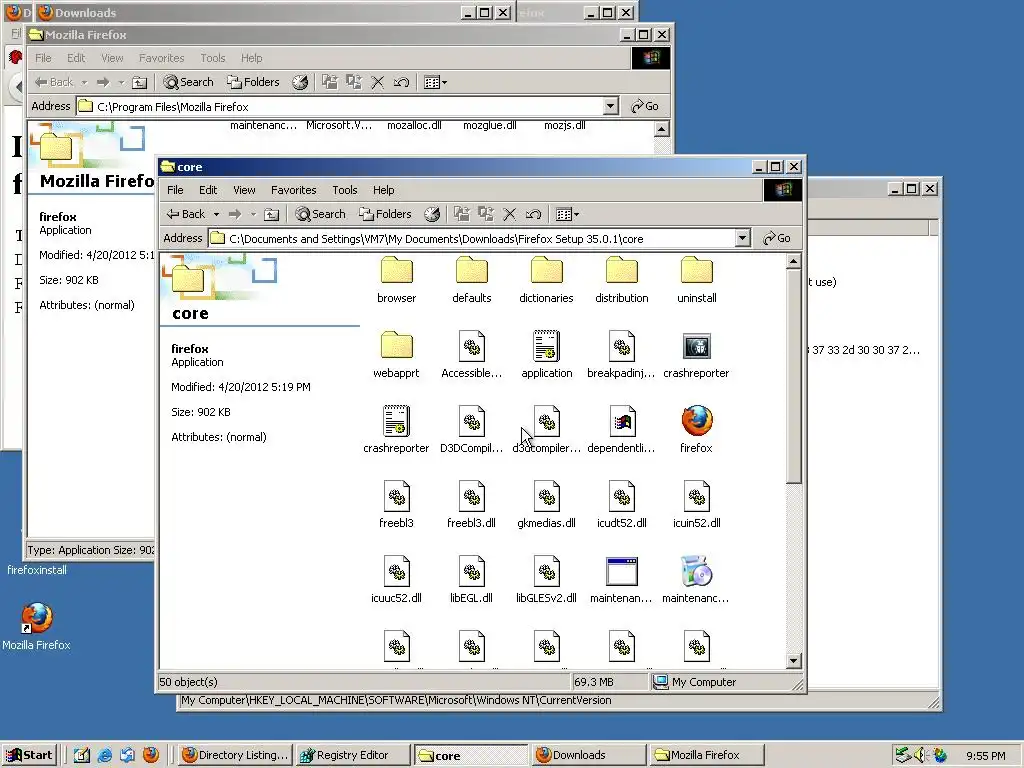Select the breakpadinj... file
This screenshot has width=1024, height=768.
pos(622,355)
